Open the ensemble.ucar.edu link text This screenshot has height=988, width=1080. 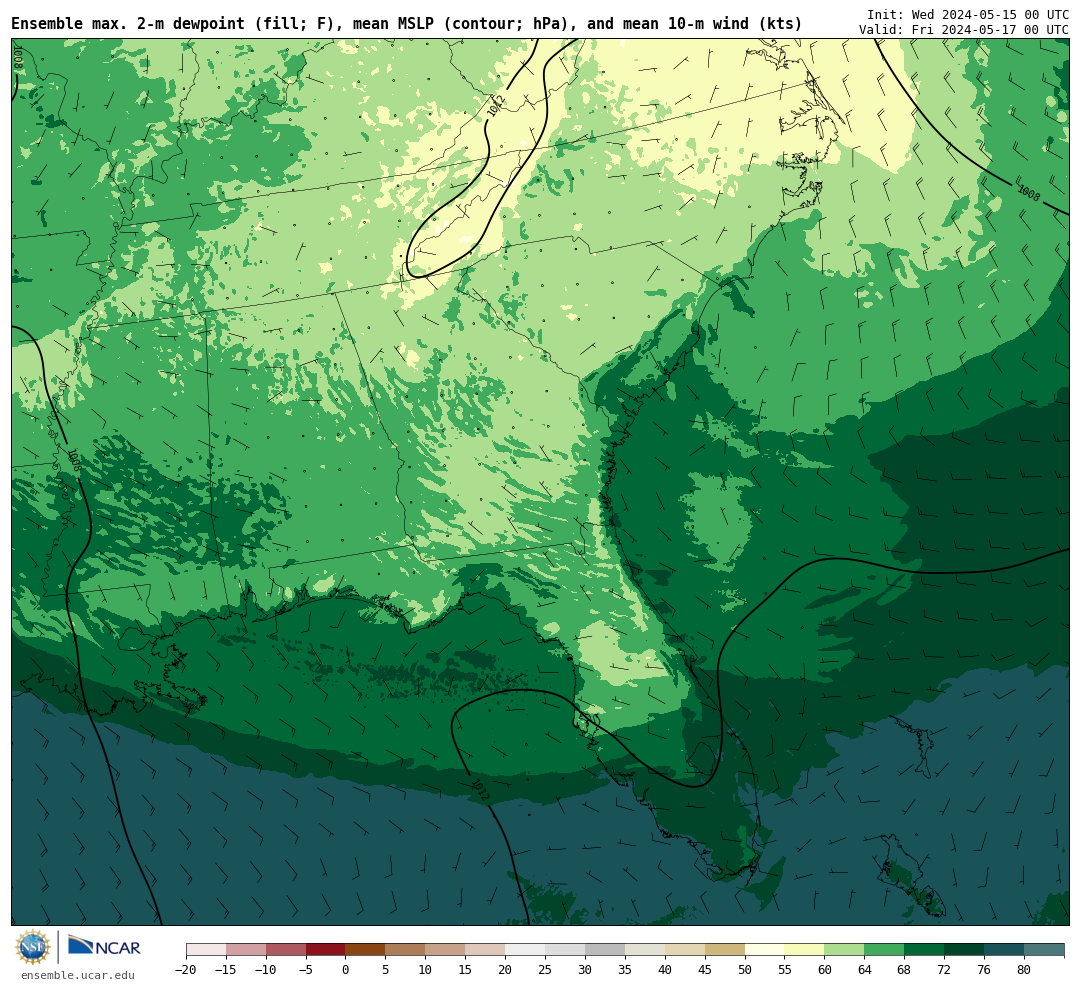click(78, 975)
